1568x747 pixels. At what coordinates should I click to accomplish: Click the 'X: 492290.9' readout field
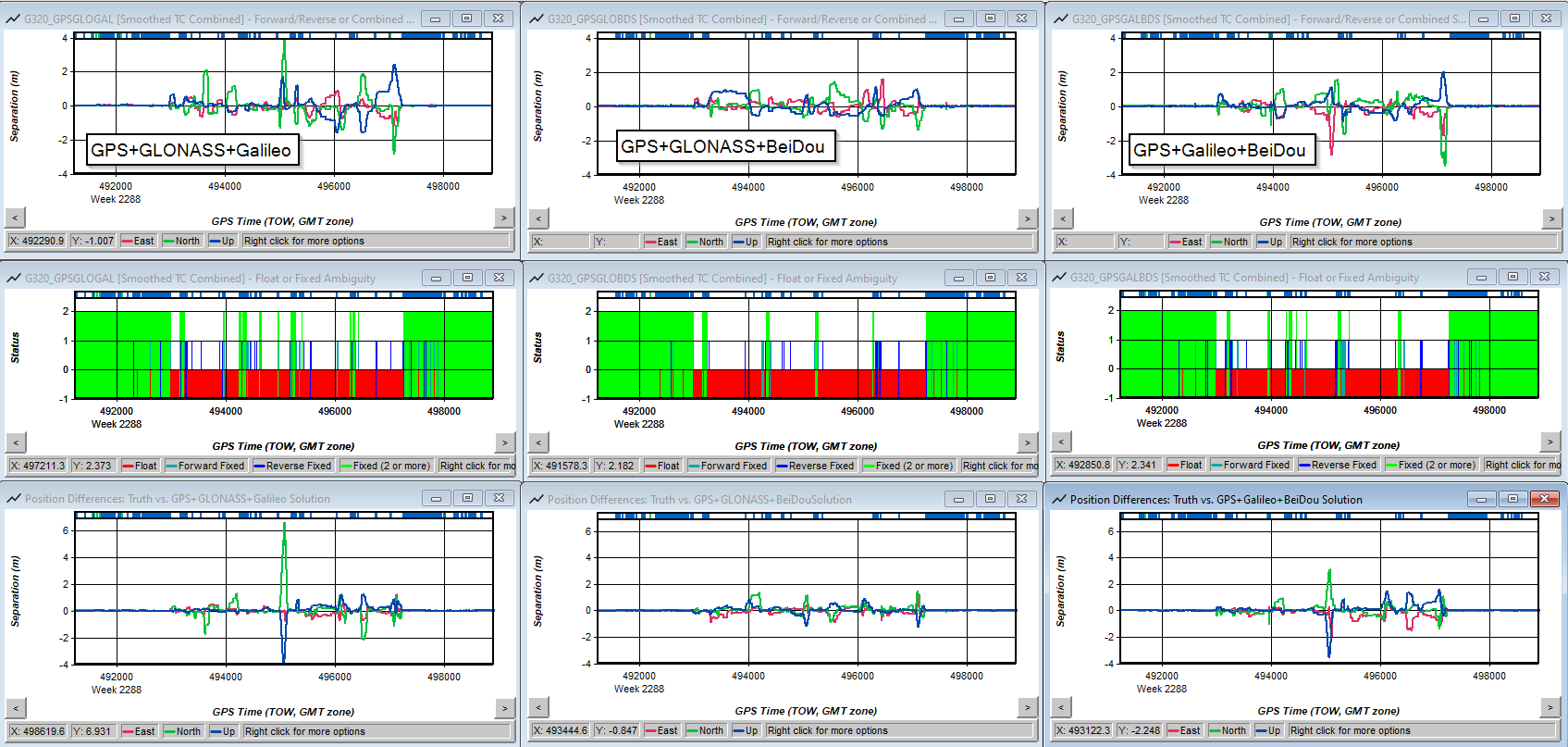coord(37,242)
